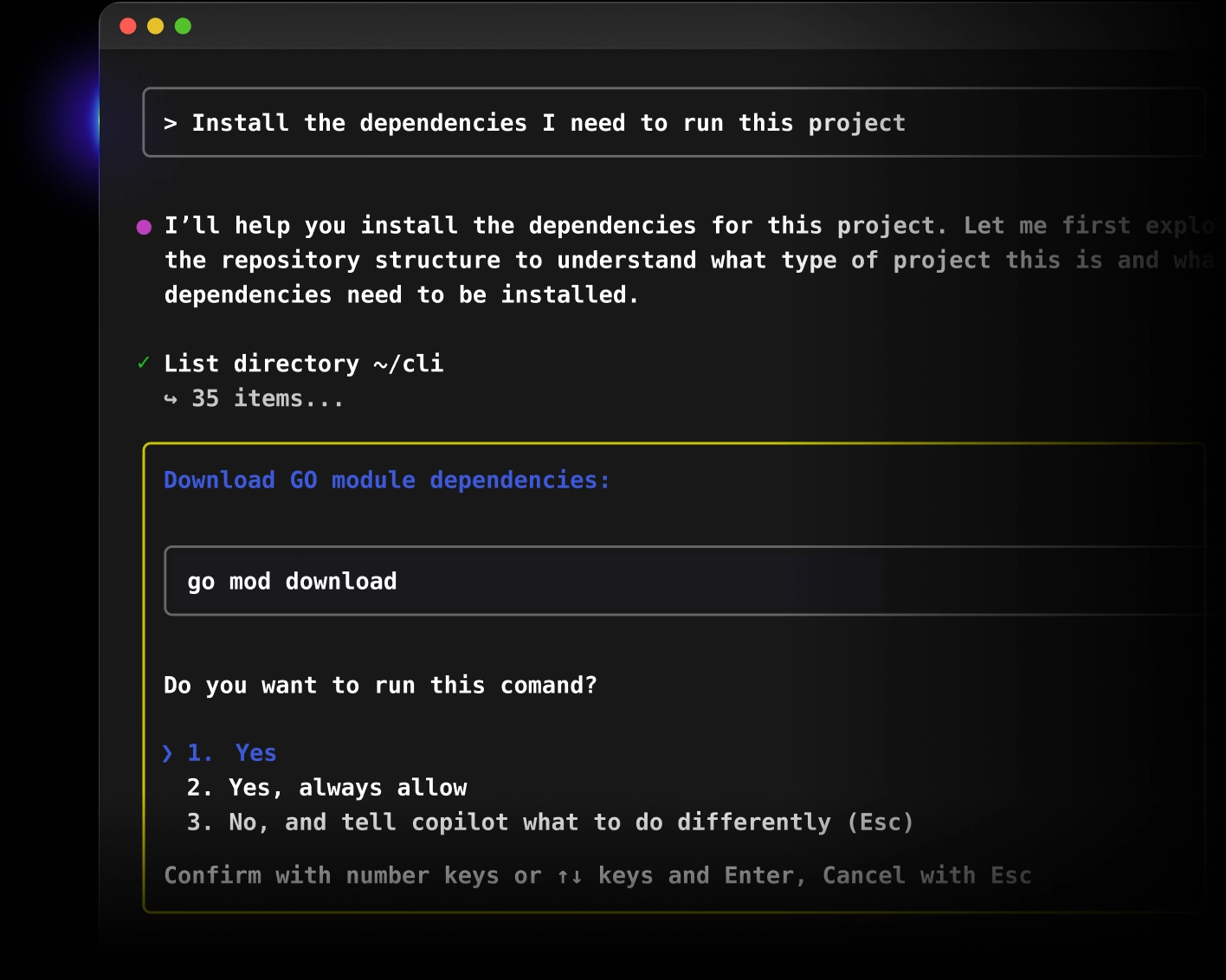Click the prompt chevron in the input box
Image resolution: width=1226 pixels, height=980 pixels.
click(x=171, y=124)
